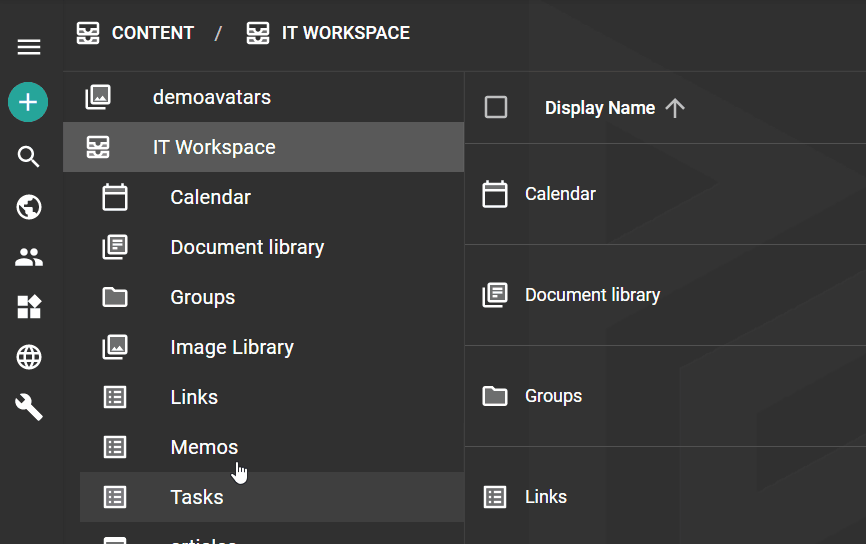Click the Links list icon in grid

pyautogui.click(x=495, y=497)
